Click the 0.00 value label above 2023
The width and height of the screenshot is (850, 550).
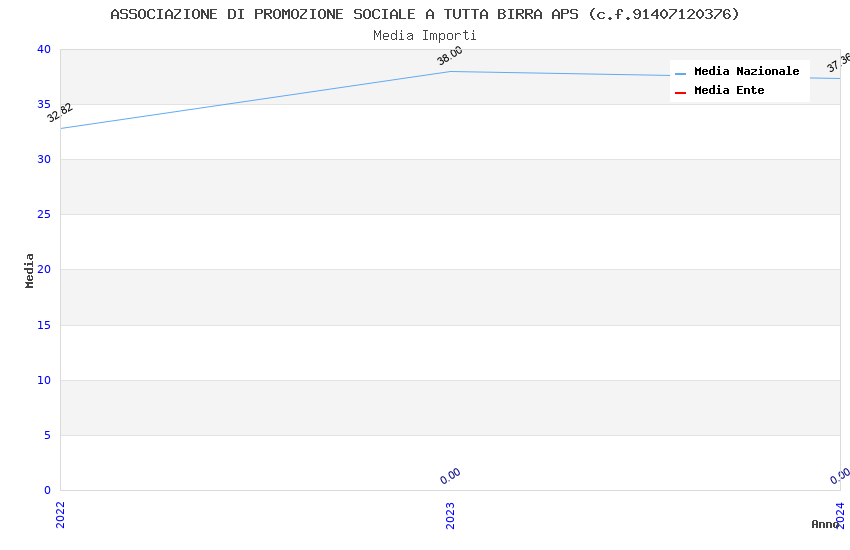click(450, 476)
